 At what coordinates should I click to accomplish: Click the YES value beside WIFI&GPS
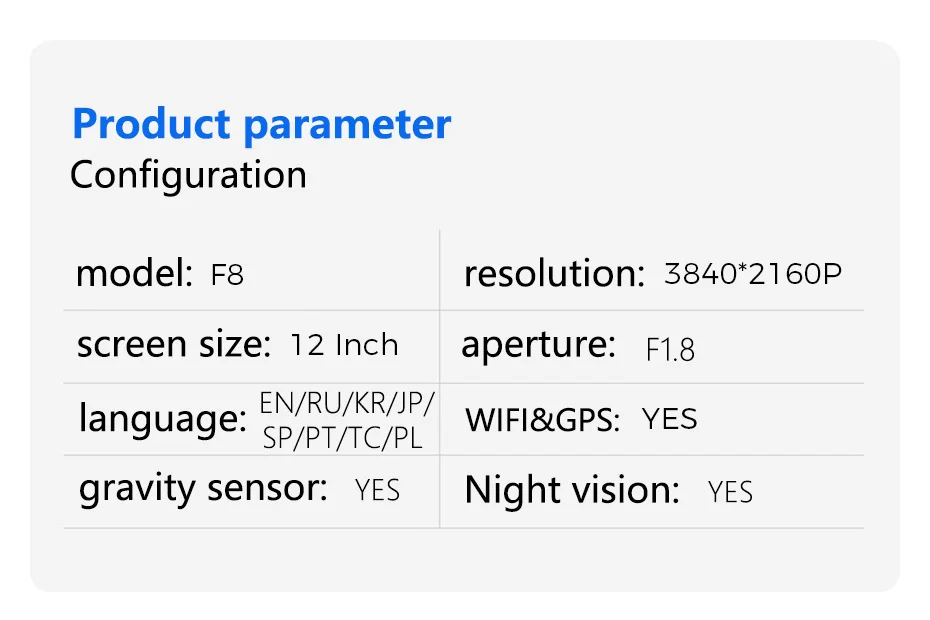[x=669, y=419]
